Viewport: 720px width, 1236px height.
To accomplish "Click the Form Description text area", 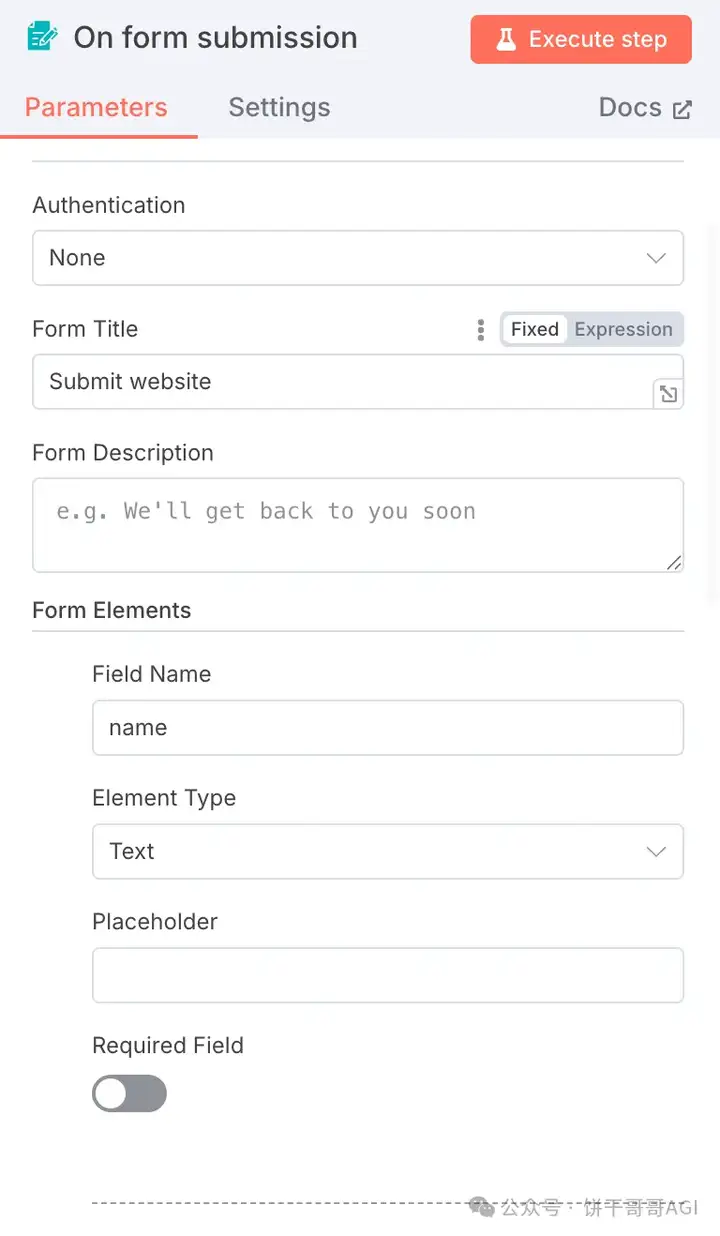I will (x=358, y=525).
